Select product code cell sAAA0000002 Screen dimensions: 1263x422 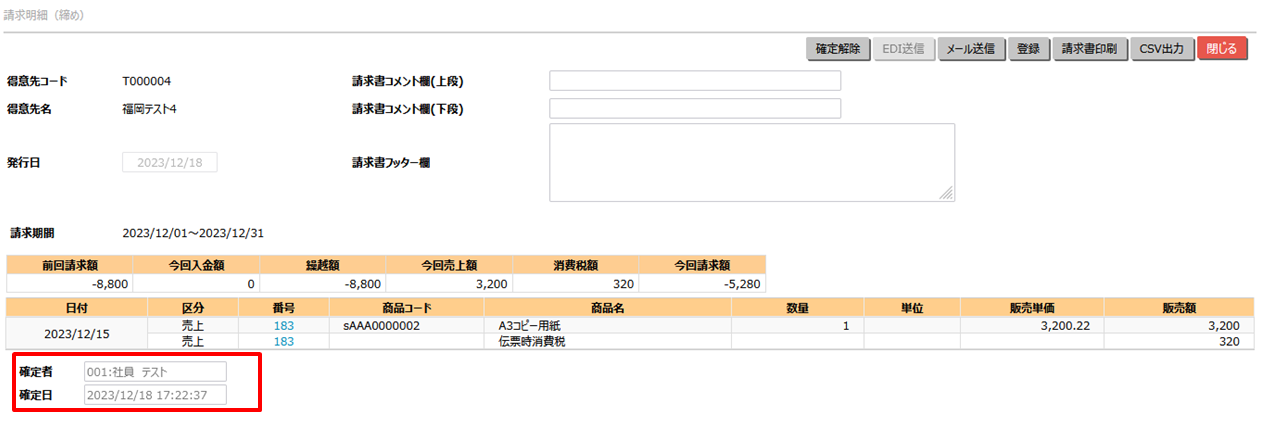pos(381,326)
